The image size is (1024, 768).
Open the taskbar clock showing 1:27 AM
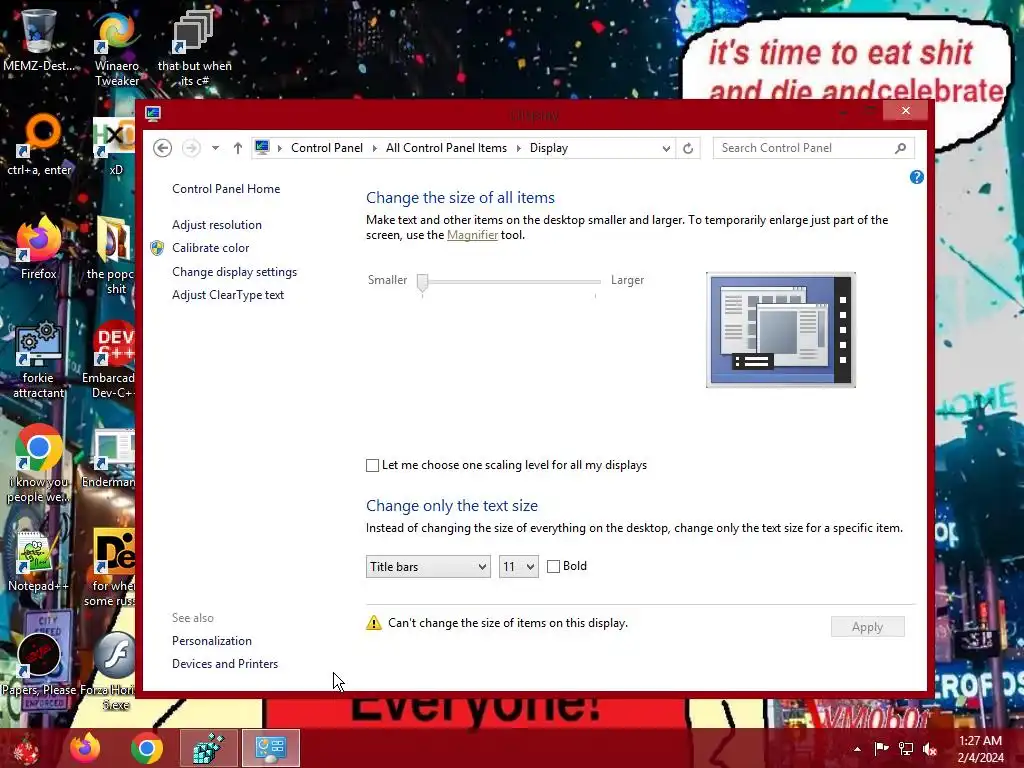(x=980, y=748)
